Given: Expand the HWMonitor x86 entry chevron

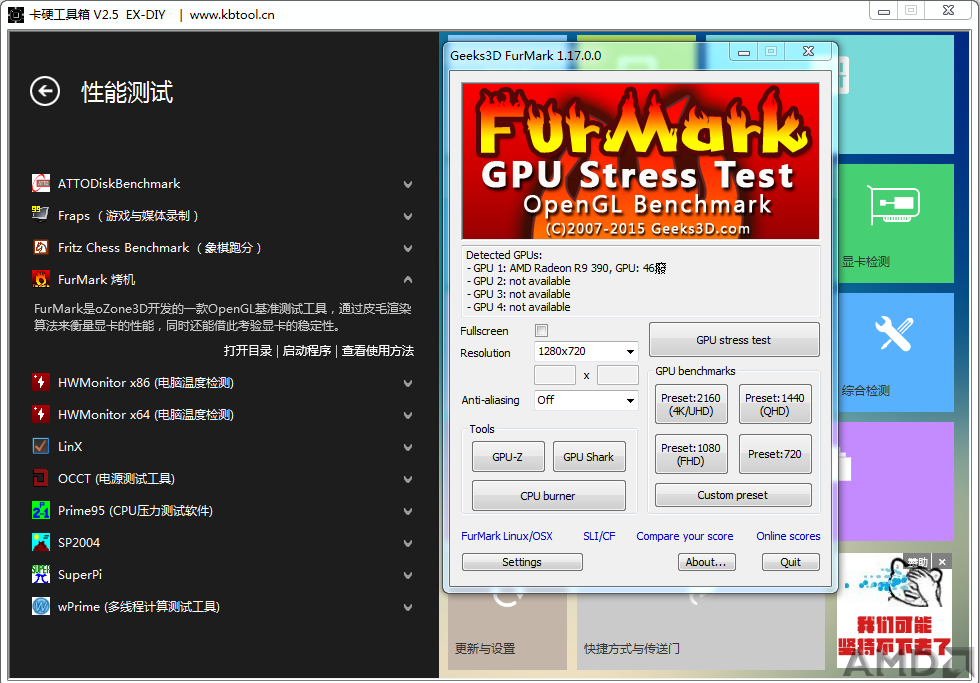Looking at the screenshot, I should (408, 383).
